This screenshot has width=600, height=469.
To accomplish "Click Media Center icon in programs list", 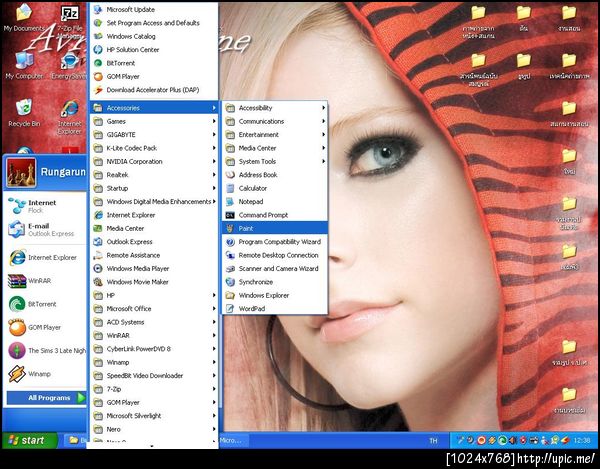I will point(98,228).
